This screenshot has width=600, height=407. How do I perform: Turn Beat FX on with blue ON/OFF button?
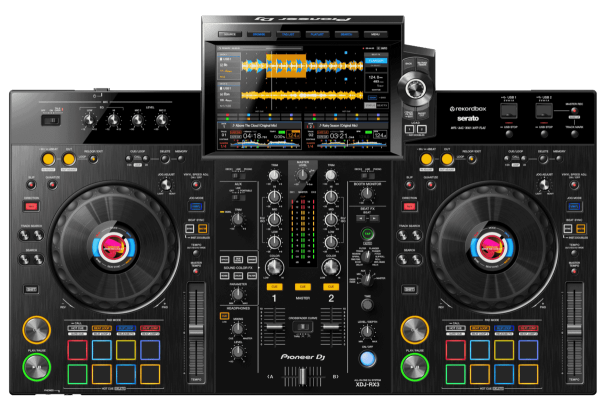(367, 358)
